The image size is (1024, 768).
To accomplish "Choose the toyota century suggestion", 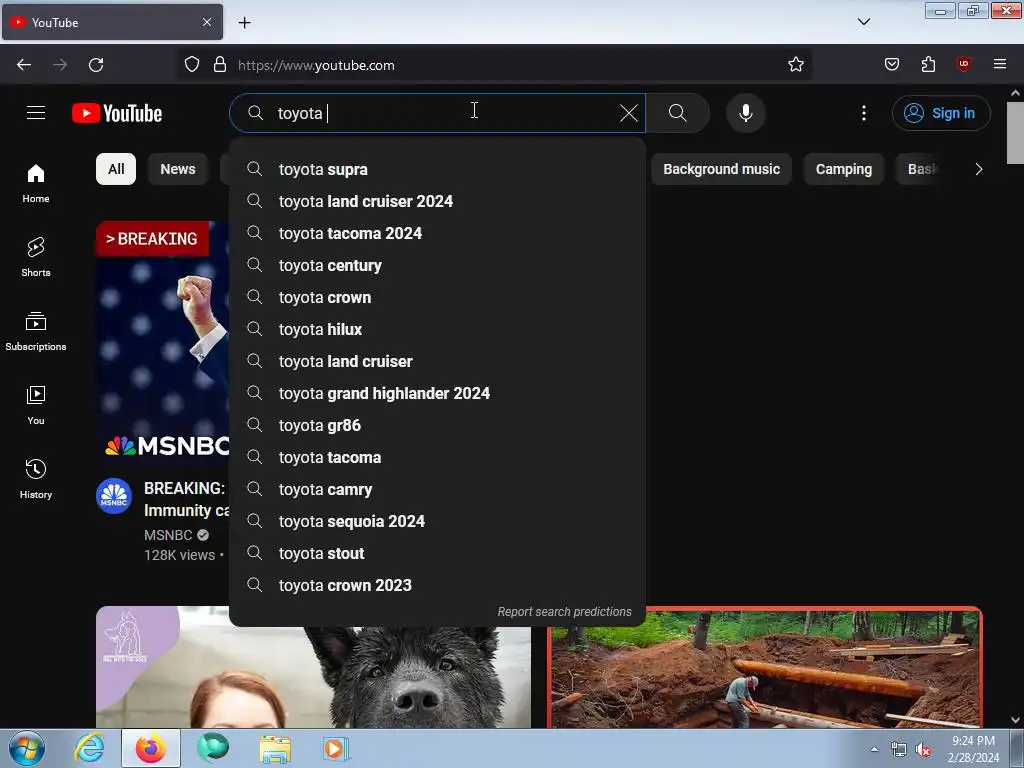I will point(438,265).
